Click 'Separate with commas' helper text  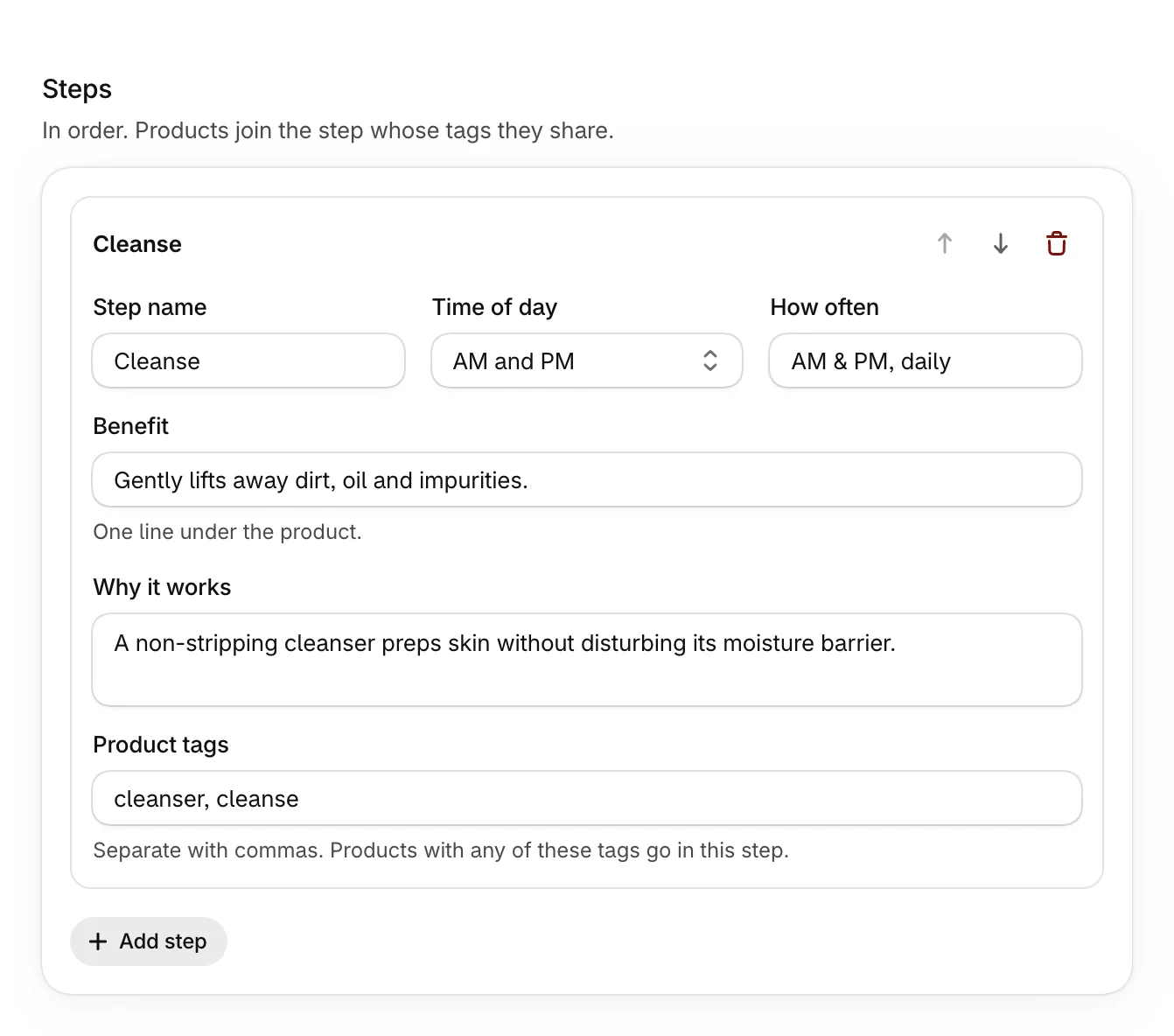point(441,850)
